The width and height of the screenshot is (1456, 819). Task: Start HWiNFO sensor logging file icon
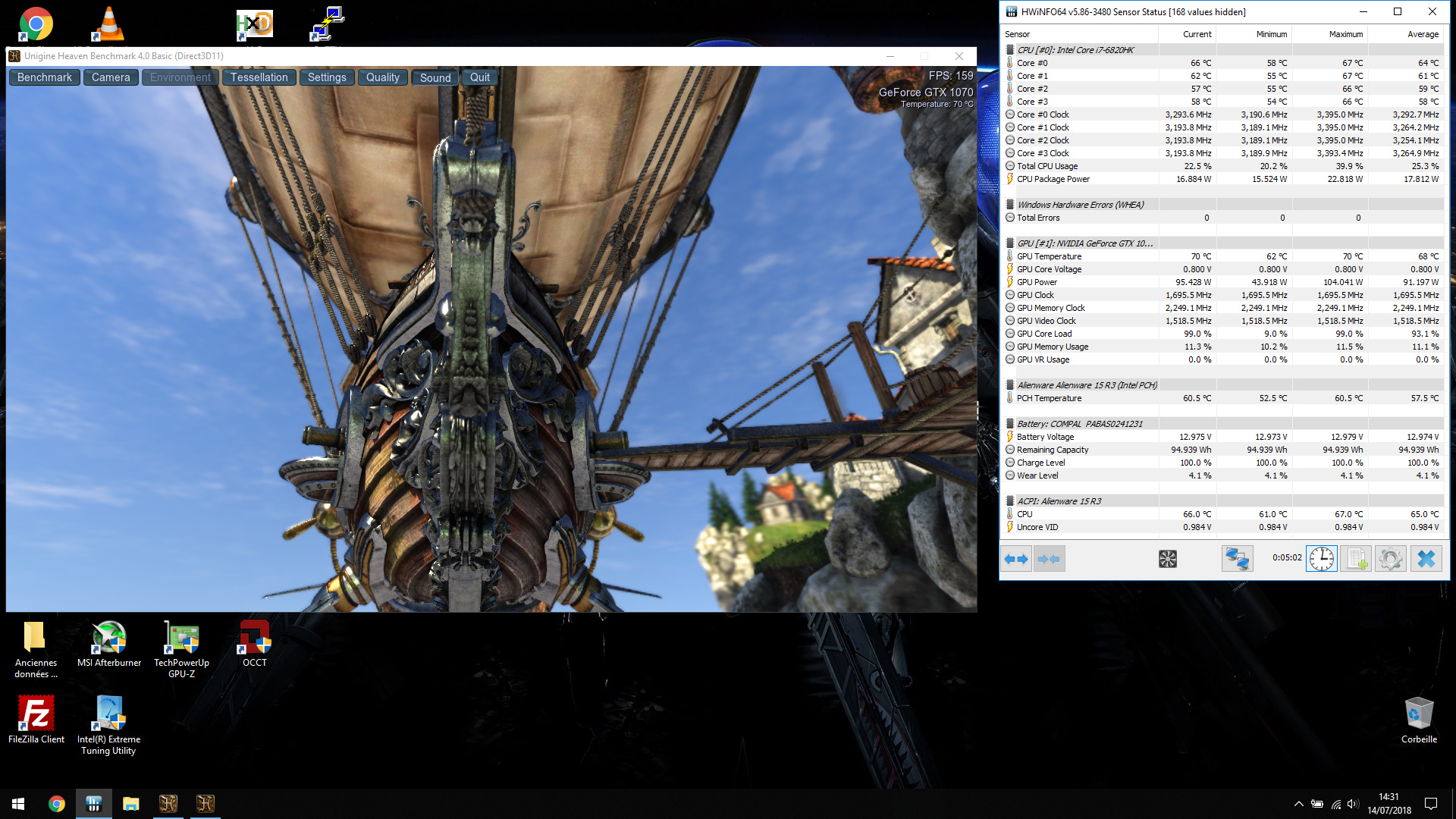1356,559
